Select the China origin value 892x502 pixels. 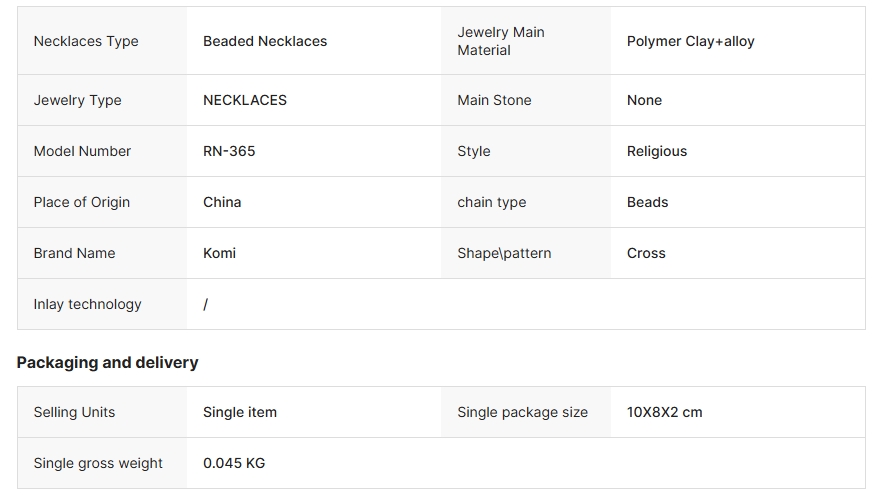click(x=222, y=202)
